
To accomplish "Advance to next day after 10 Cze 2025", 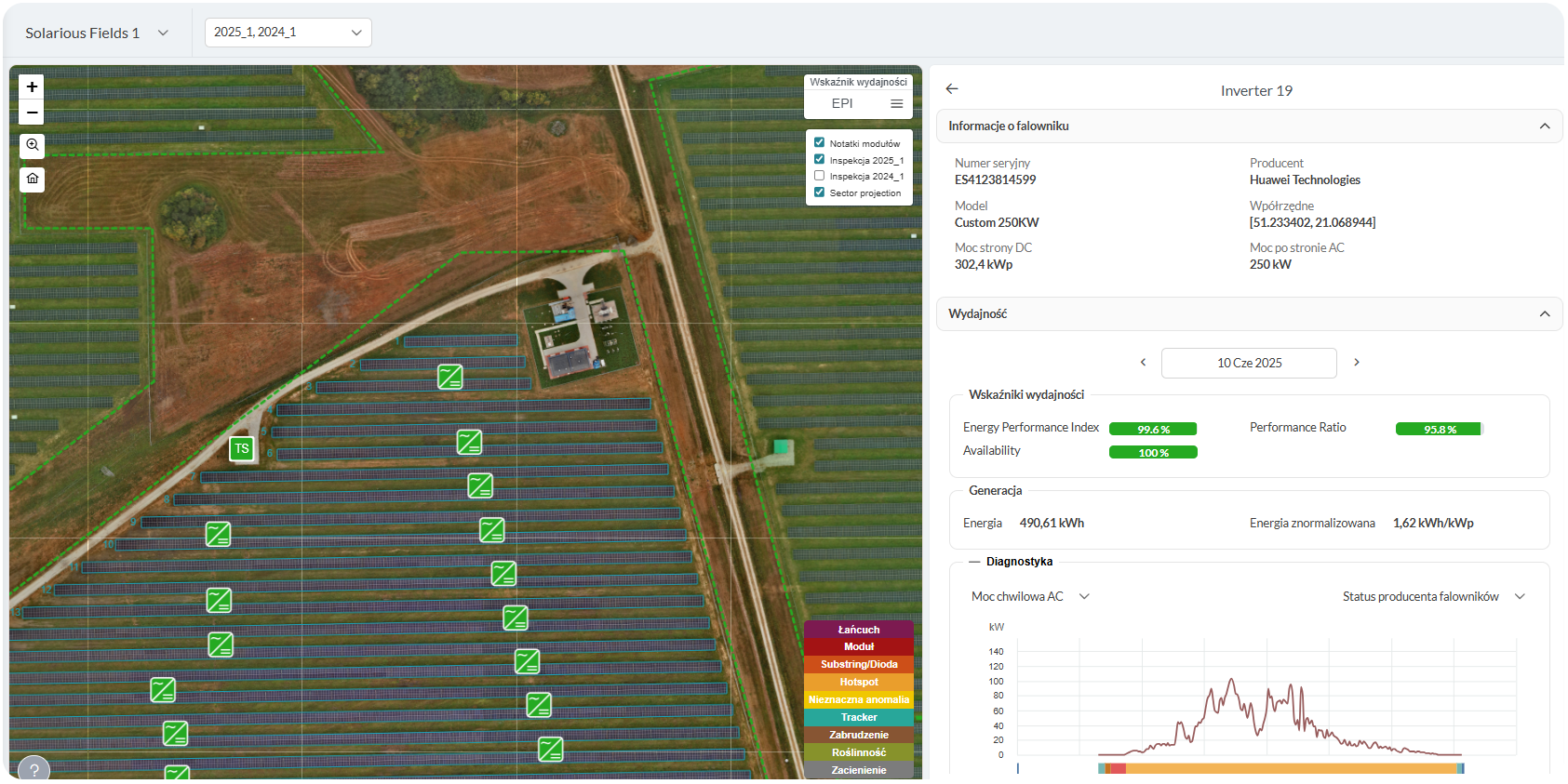I will pyautogui.click(x=1357, y=363).
